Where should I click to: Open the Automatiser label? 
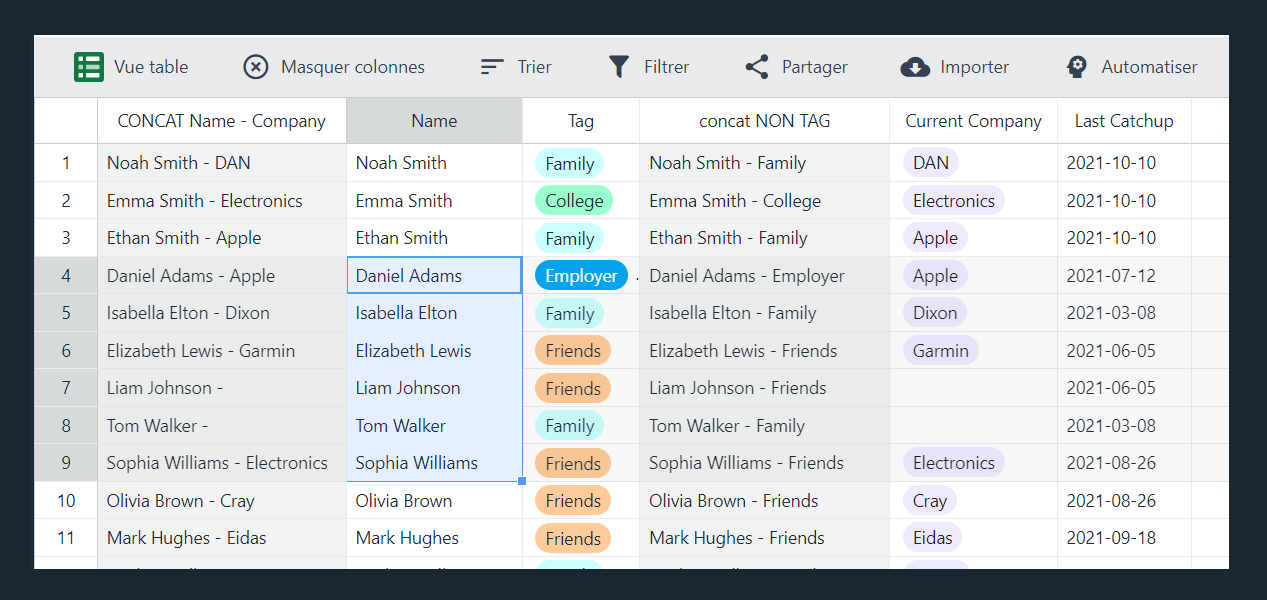pos(1150,67)
